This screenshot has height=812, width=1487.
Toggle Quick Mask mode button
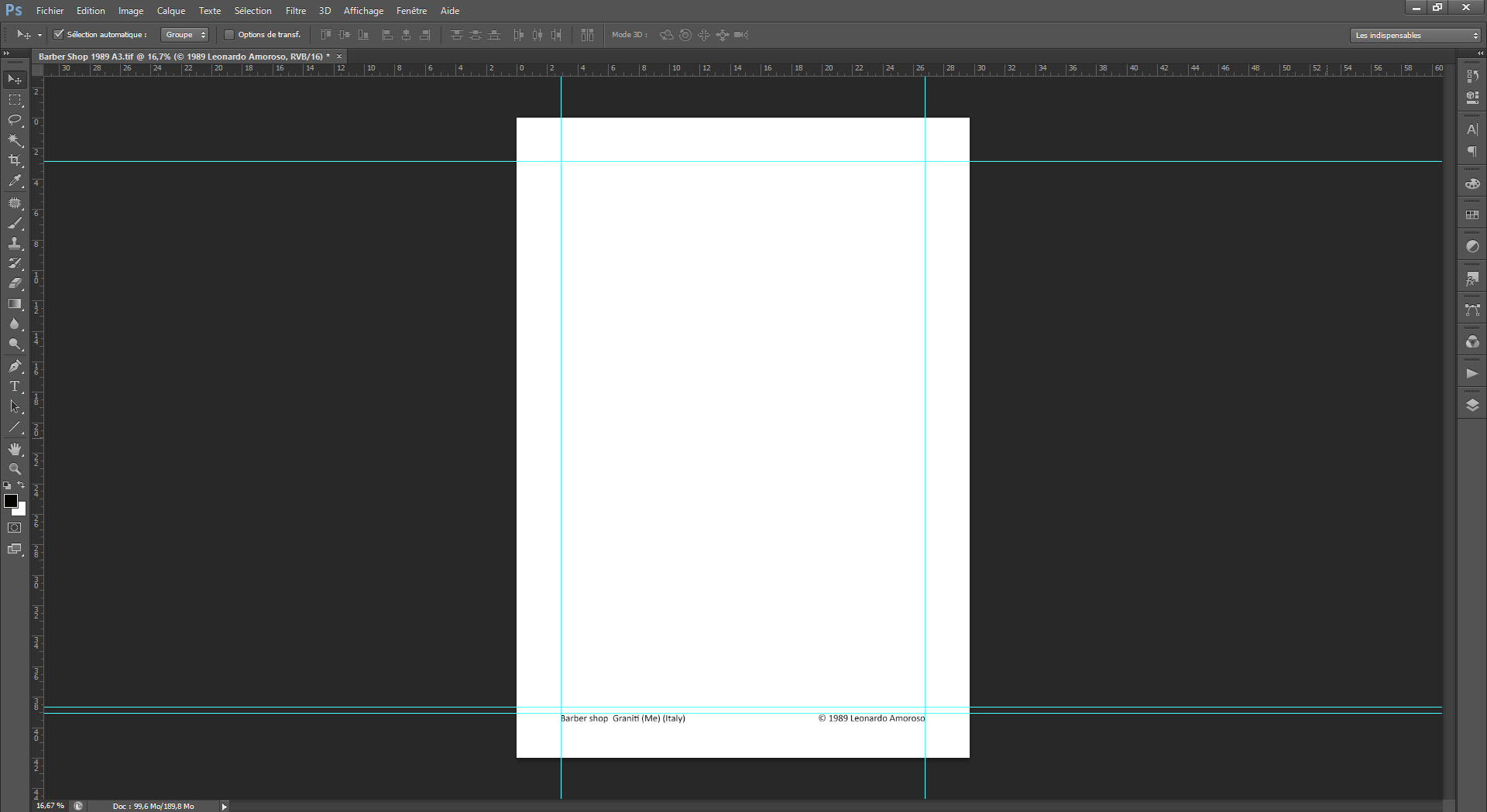(15, 528)
